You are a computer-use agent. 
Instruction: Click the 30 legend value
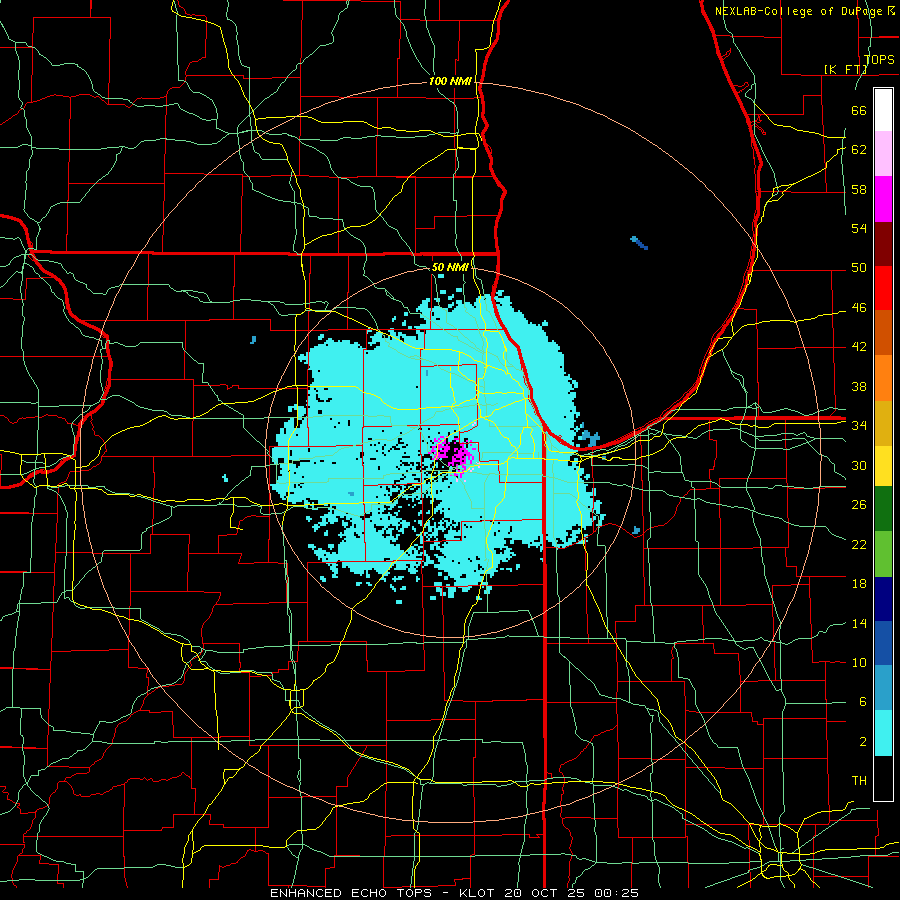(x=859, y=465)
